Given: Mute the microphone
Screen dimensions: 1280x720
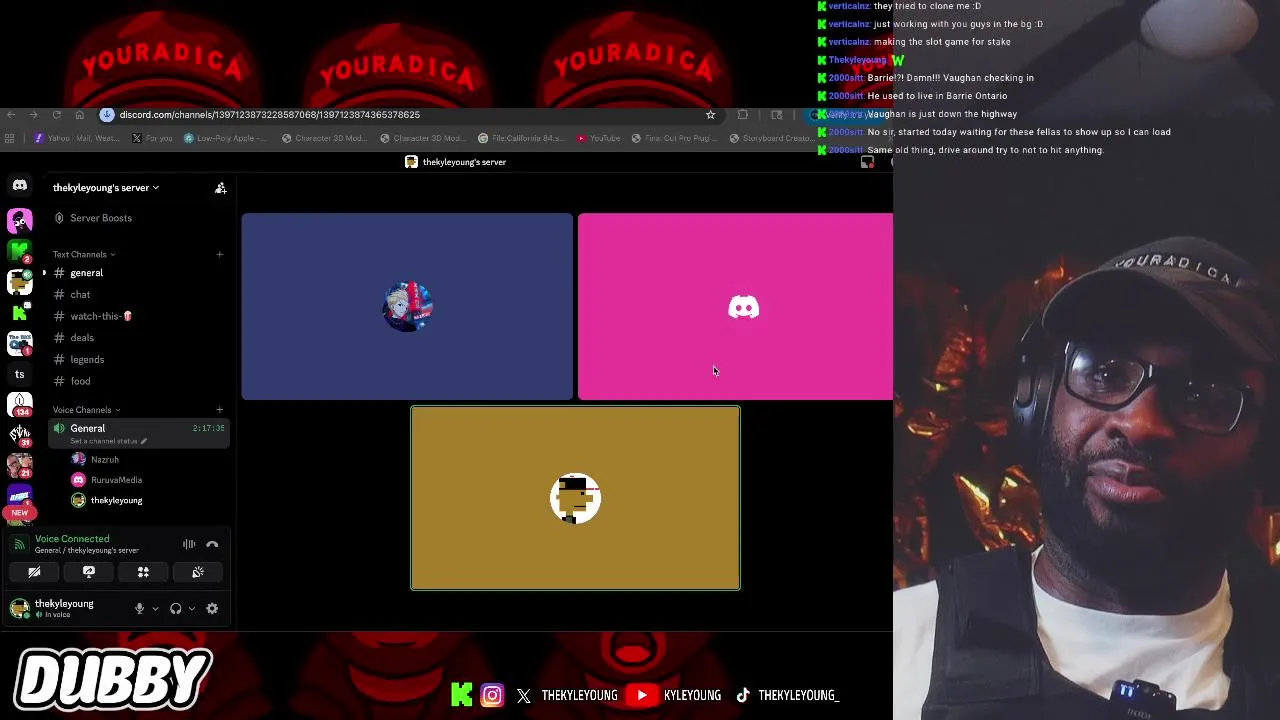Looking at the screenshot, I should (139, 608).
